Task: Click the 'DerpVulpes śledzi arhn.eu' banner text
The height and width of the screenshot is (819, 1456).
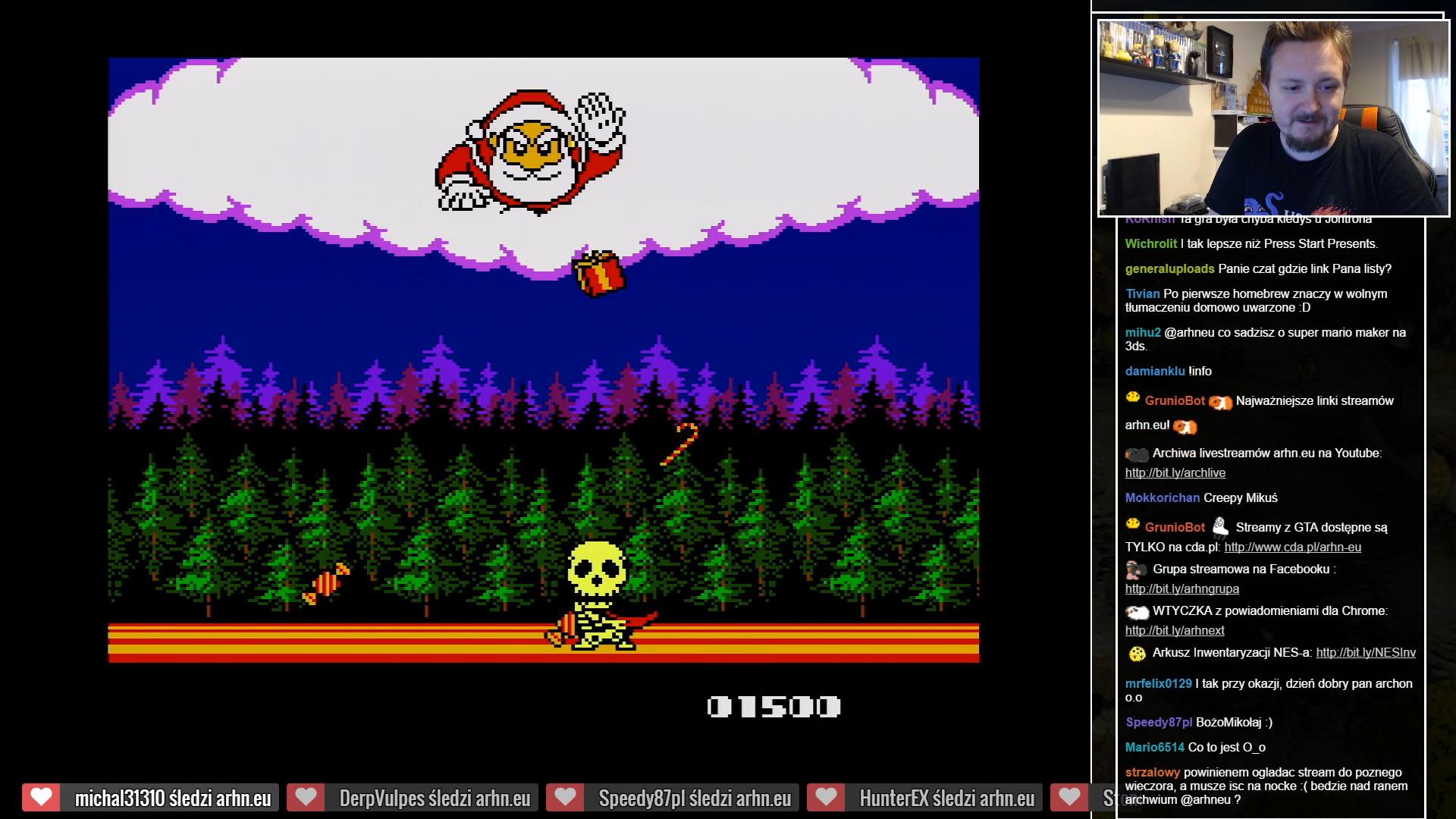Action: pyautogui.click(x=435, y=798)
